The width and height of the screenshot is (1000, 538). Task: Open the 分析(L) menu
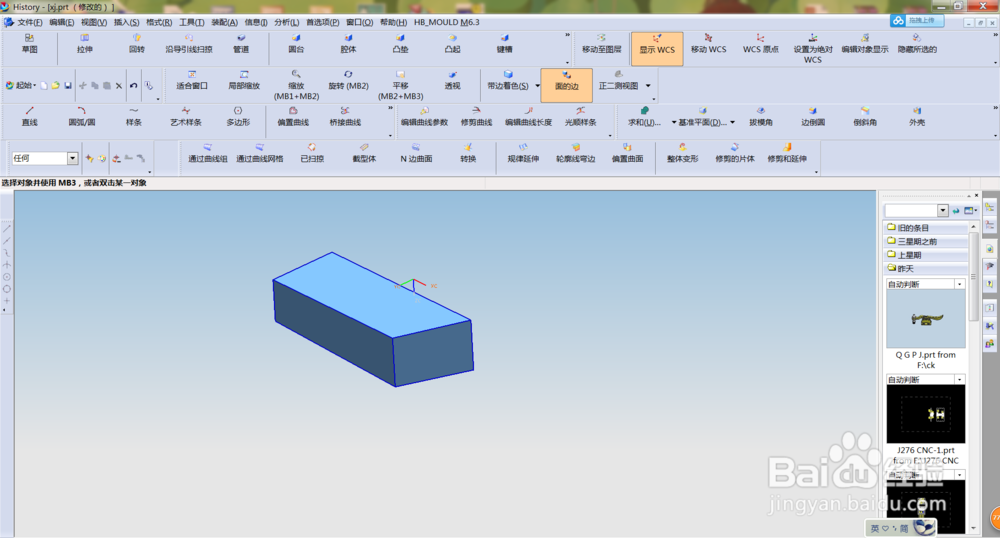click(x=286, y=22)
